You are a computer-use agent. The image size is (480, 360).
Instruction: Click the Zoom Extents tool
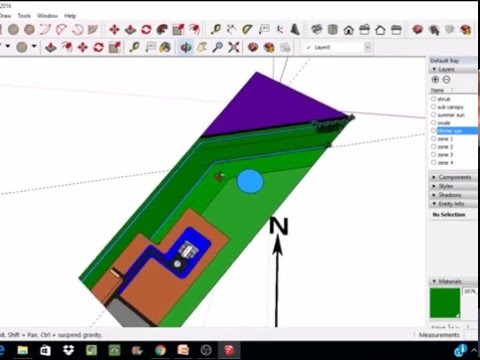click(x=234, y=47)
